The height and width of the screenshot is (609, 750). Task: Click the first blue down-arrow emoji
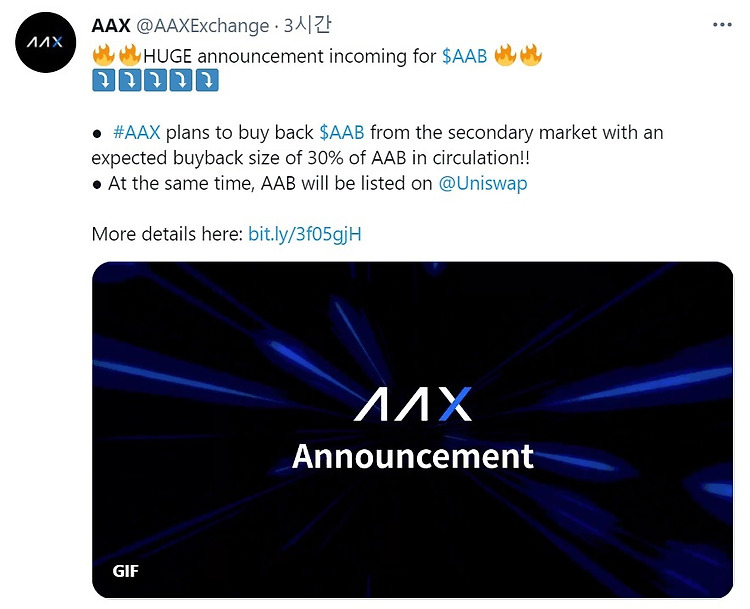(103, 80)
